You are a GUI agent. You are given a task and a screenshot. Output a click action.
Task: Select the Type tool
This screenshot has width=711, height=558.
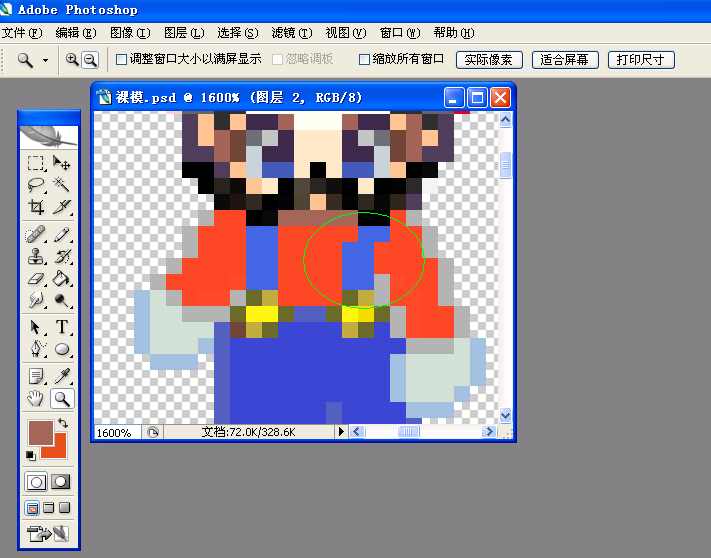(62, 327)
